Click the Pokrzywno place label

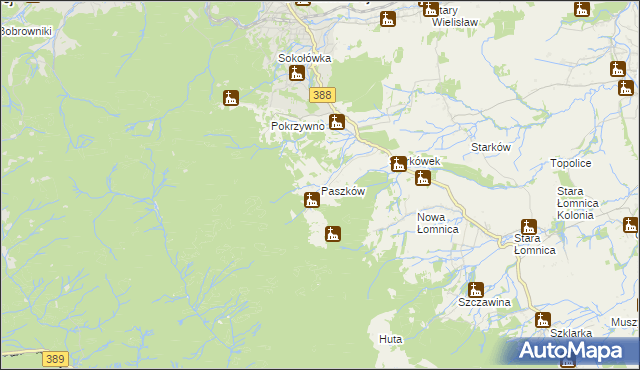298,126
